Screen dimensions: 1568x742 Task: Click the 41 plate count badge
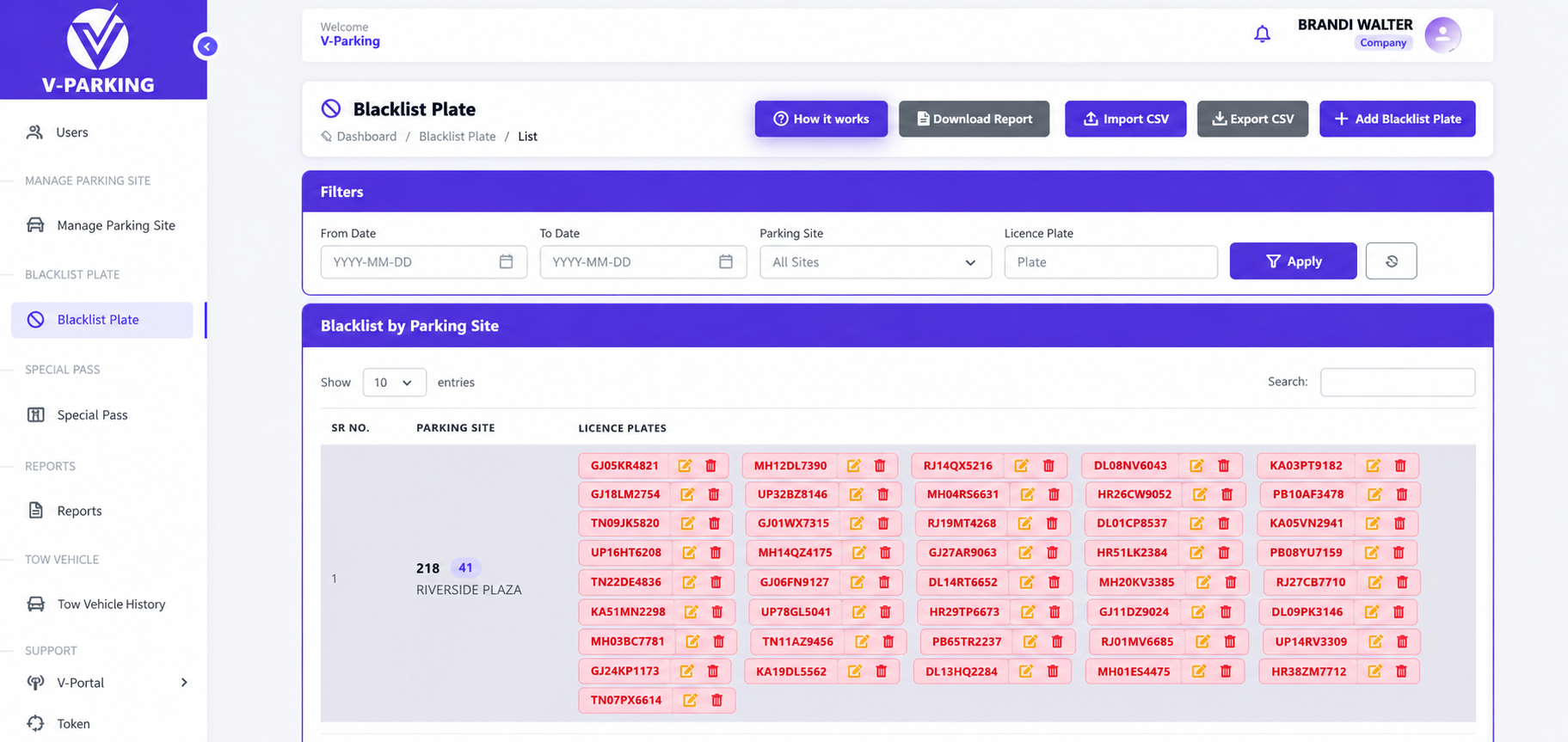[x=465, y=567]
